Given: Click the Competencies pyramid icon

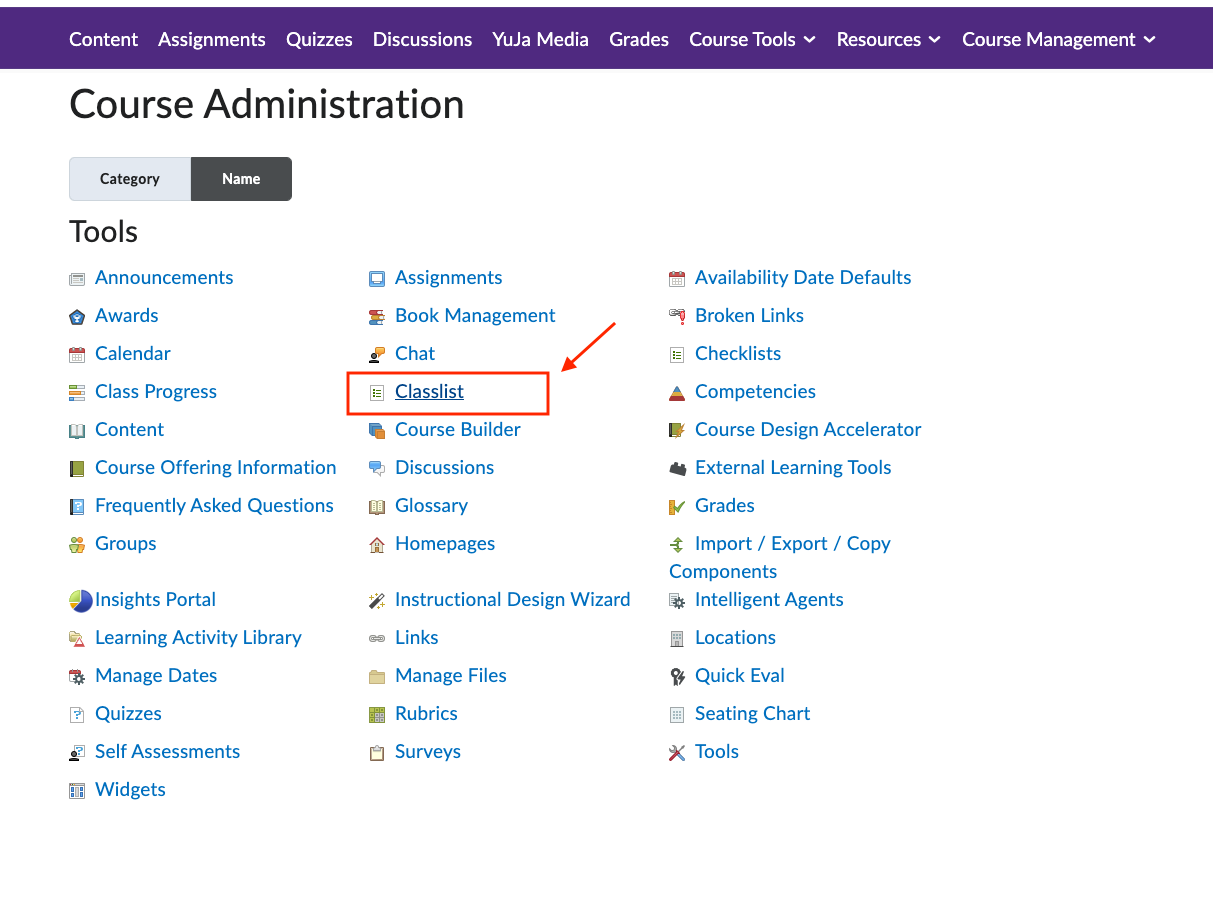Looking at the screenshot, I should click(x=677, y=393).
